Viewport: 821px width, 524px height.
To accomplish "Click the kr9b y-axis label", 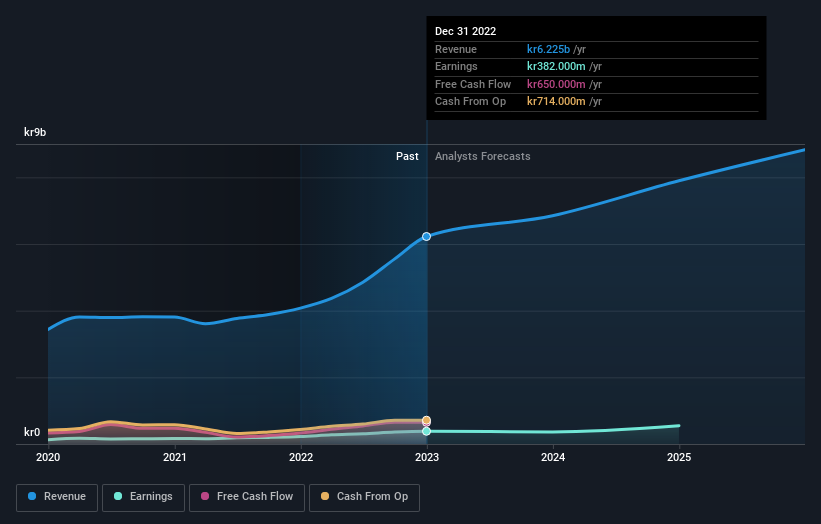I will [x=35, y=132].
